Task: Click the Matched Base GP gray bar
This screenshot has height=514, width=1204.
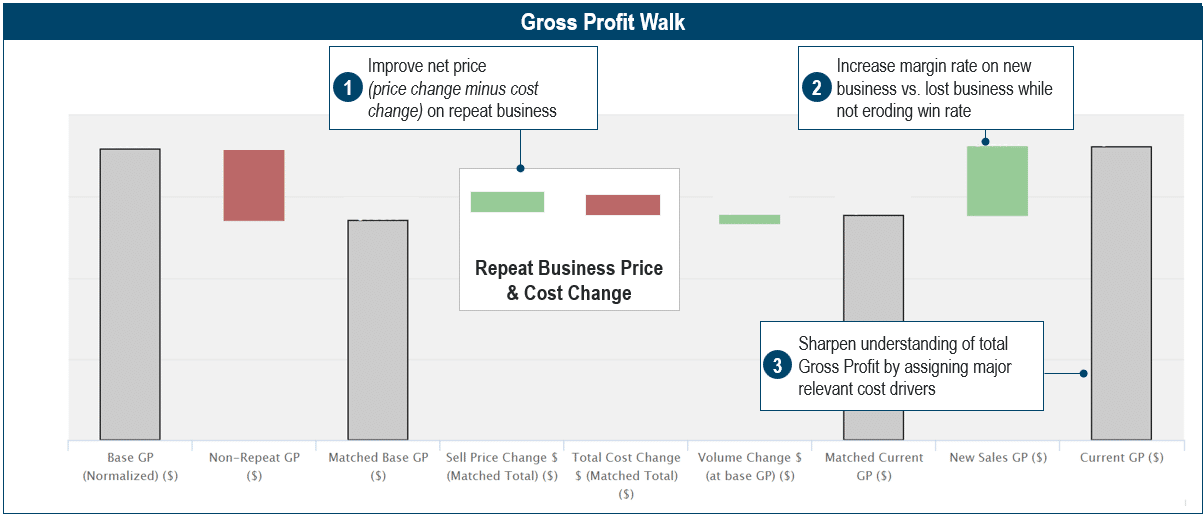Action: coord(378,330)
